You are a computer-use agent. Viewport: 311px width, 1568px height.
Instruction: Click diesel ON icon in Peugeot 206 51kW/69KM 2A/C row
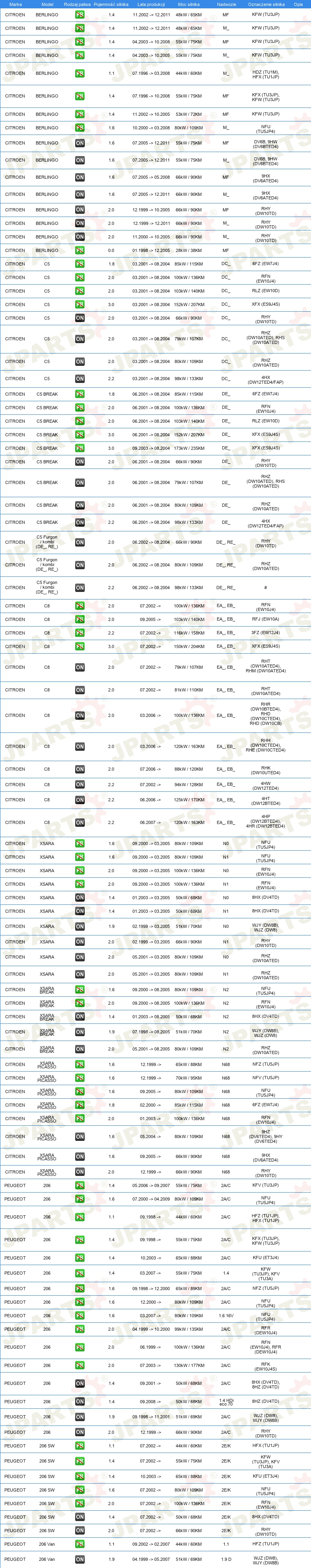tap(80, 1417)
